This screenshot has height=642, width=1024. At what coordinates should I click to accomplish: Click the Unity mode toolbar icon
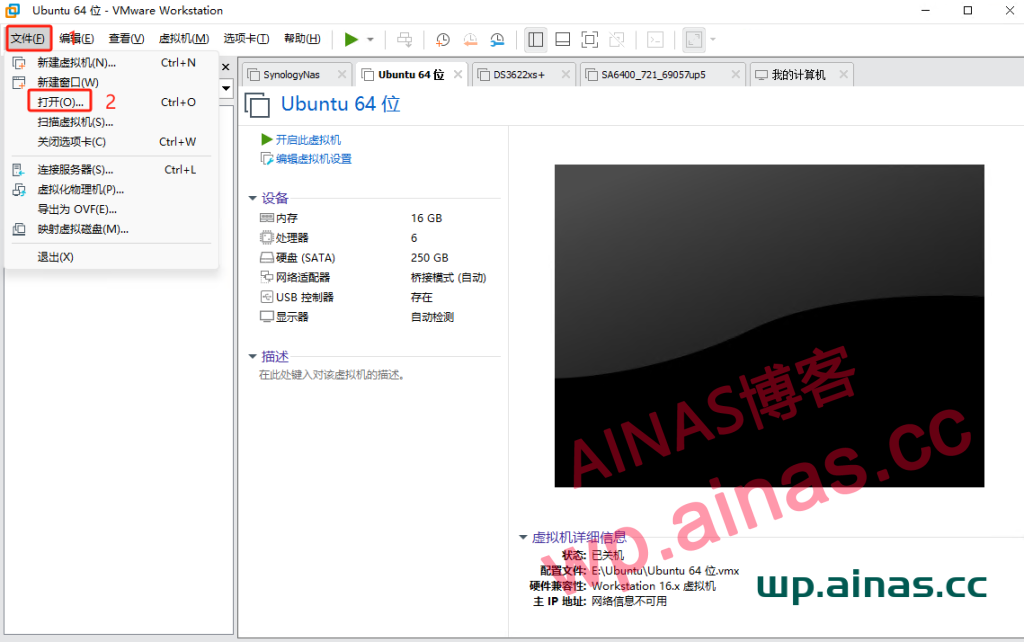tap(616, 39)
